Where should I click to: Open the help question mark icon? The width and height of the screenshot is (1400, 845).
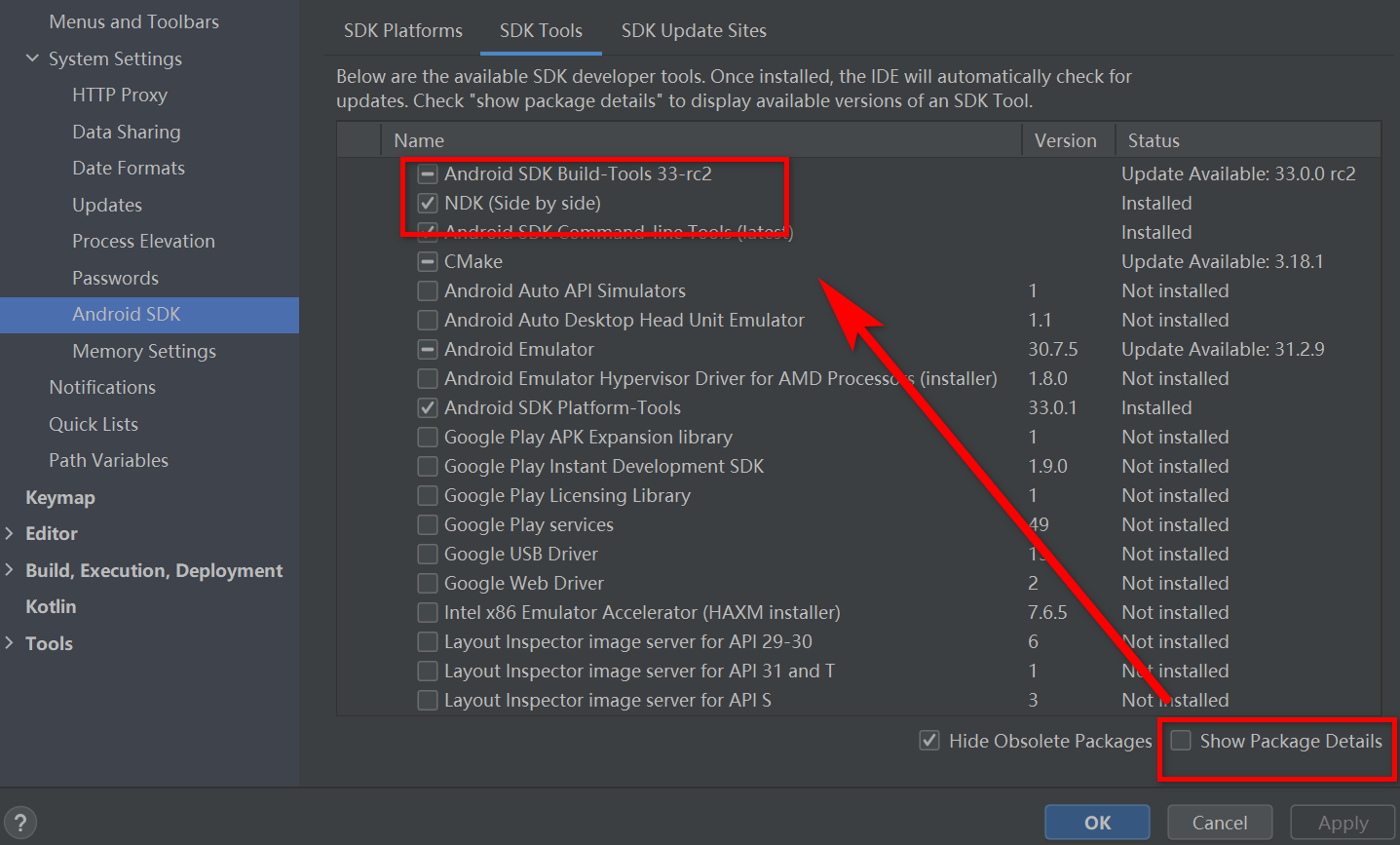pos(20,823)
